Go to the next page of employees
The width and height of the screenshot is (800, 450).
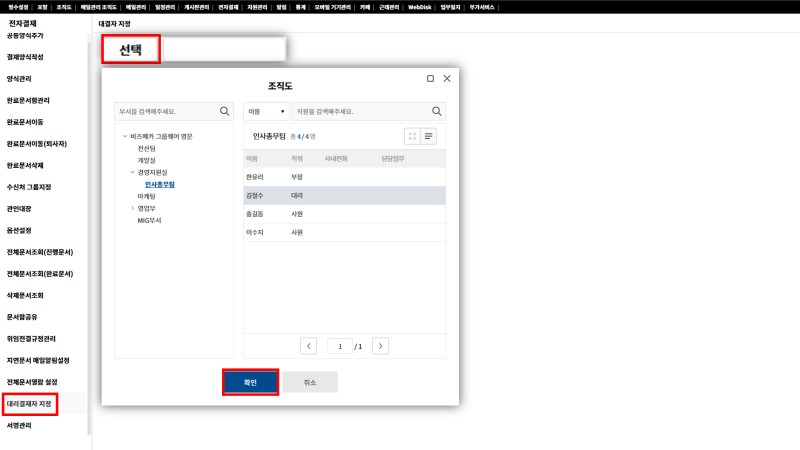(379, 346)
